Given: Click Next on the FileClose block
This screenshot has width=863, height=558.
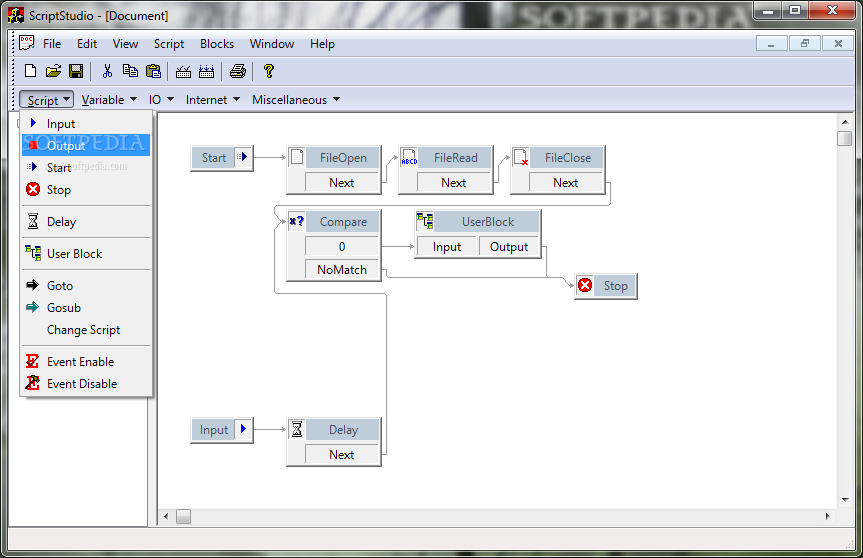Looking at the screenshot, I should [x=566, y=183].
